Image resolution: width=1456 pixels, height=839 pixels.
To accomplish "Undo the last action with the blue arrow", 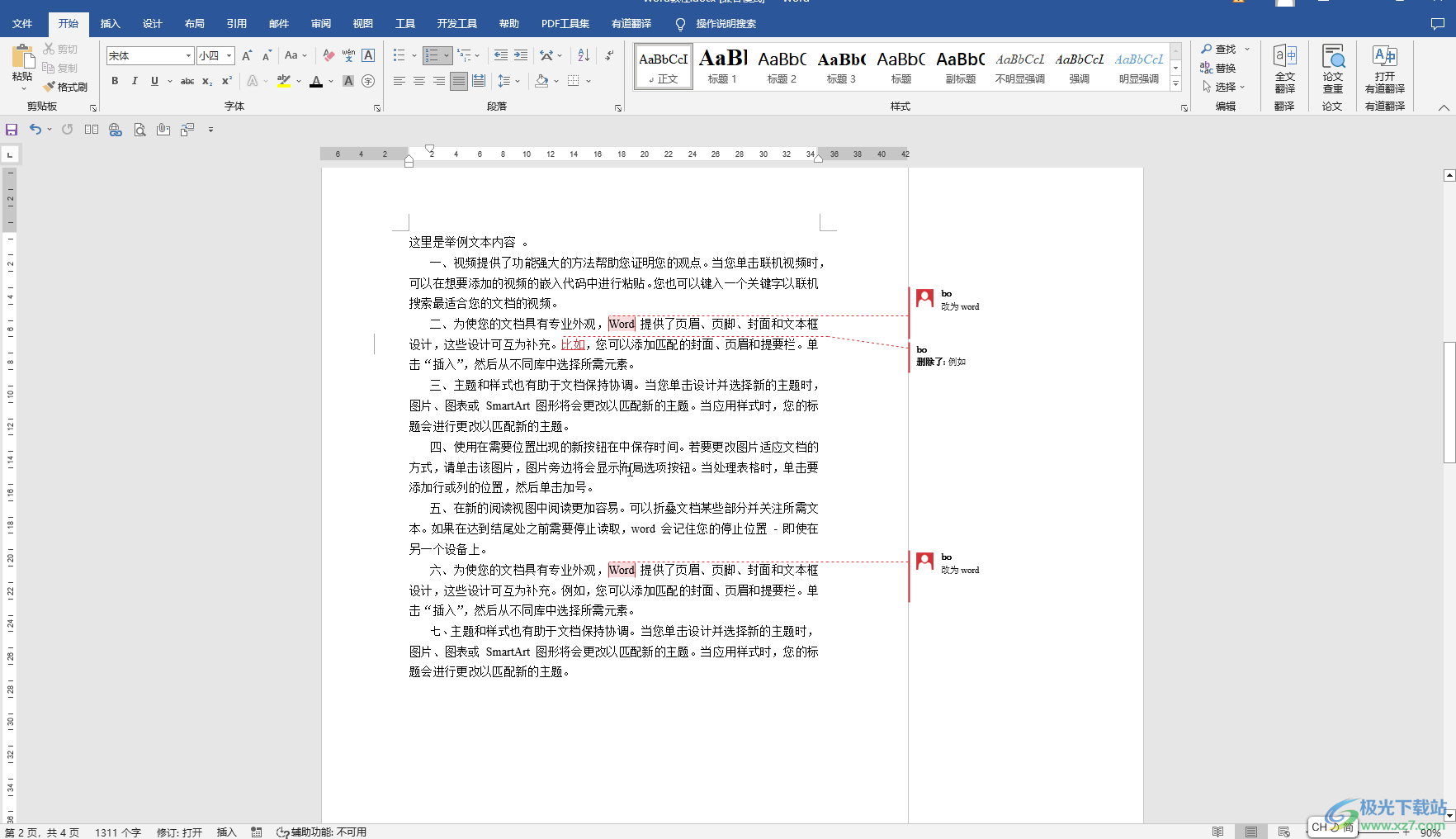I will pyautogui.click(x=35, y=129).
